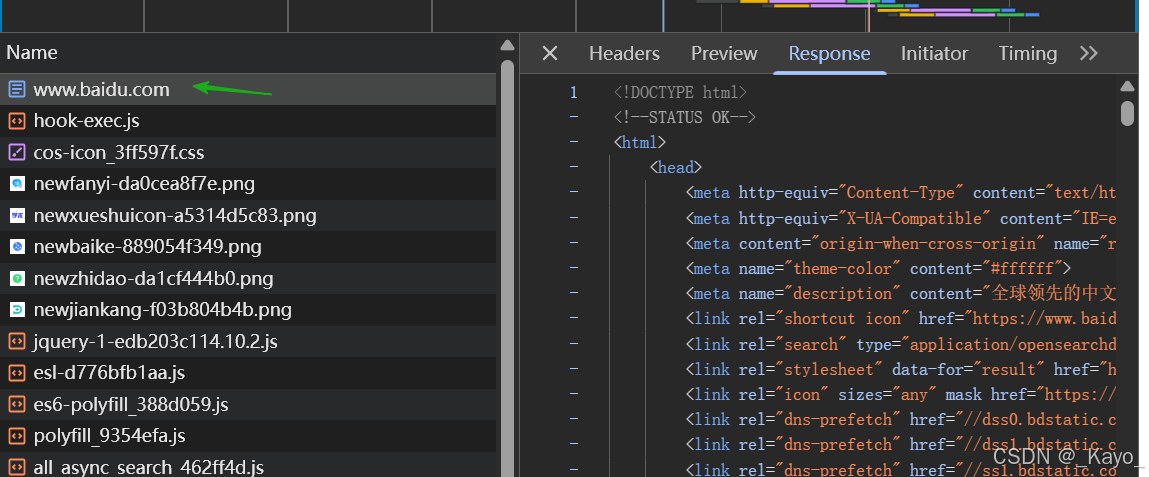Screen dimensions: 1149x477
Task: Click the image thumbnail beside newfanyi-da0cea8f7e.png
Action: pyautogui.click(x=17, y=184)
